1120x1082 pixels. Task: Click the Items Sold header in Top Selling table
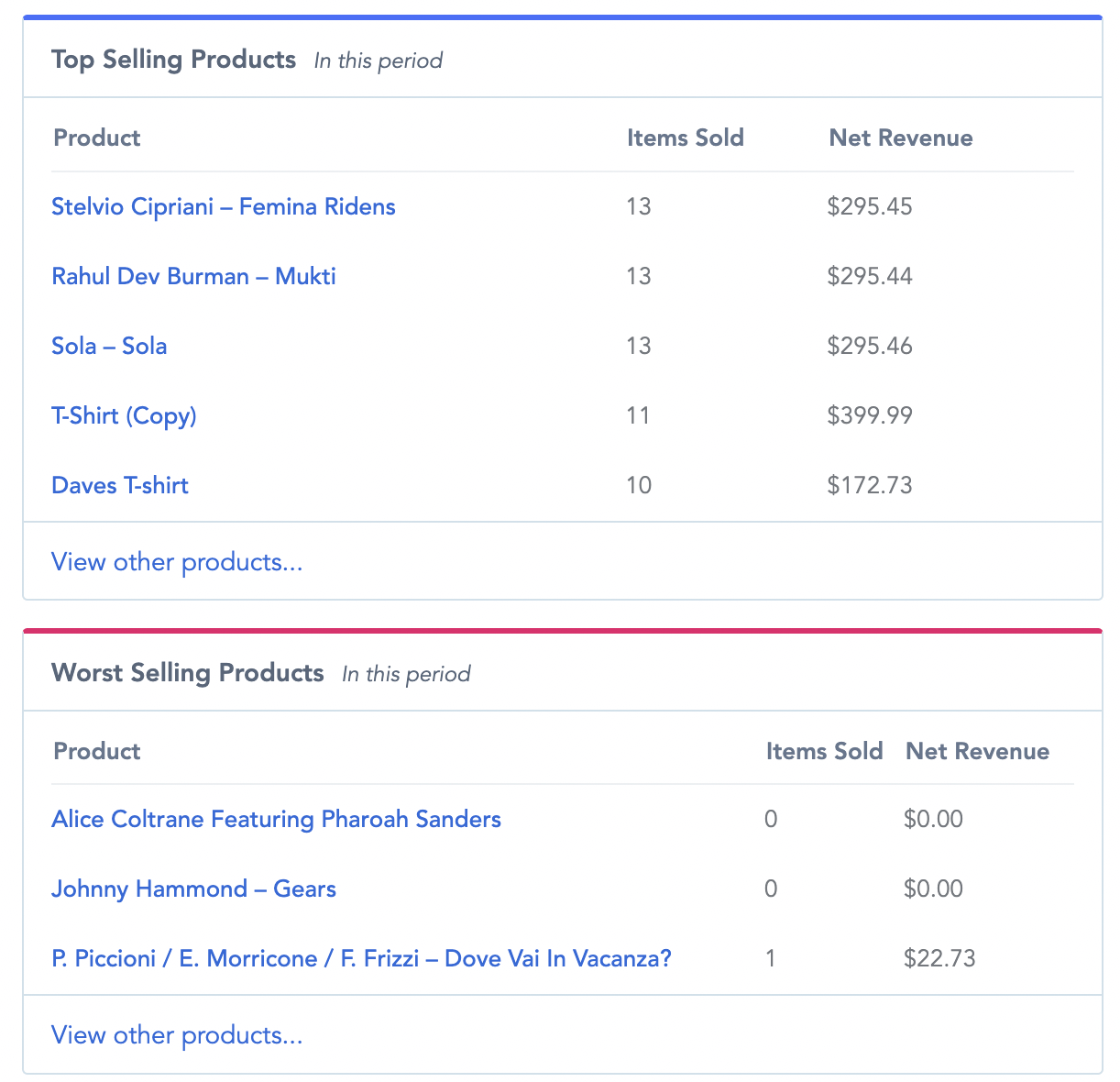pyautogui.click(x=686, y=138)
